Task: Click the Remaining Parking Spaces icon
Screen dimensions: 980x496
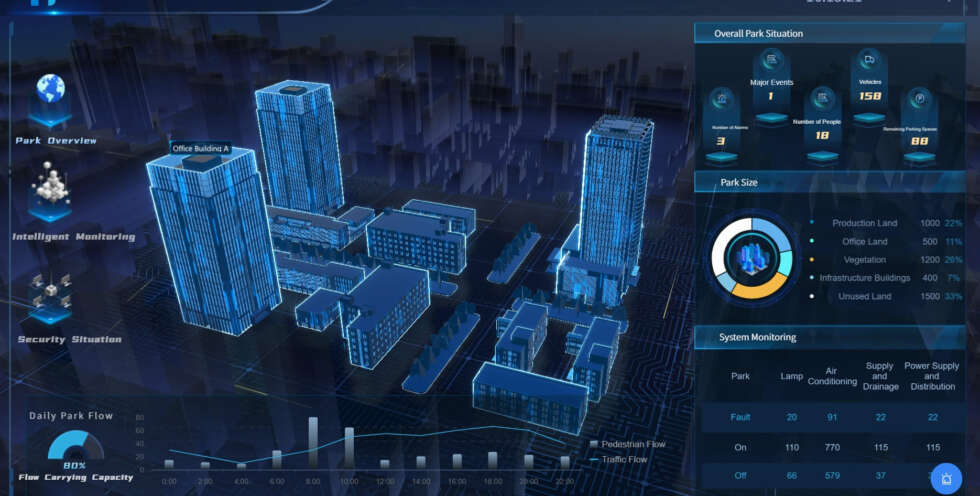Action: pyautogui.click(x=919, y=99)
